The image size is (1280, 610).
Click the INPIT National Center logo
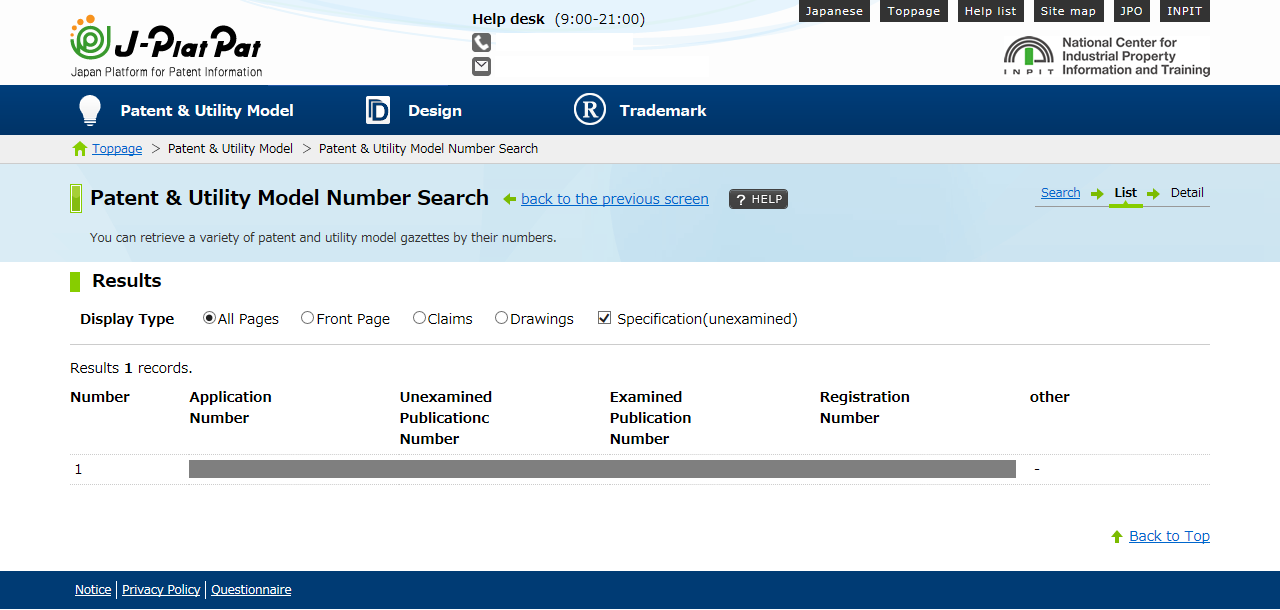1106,57
